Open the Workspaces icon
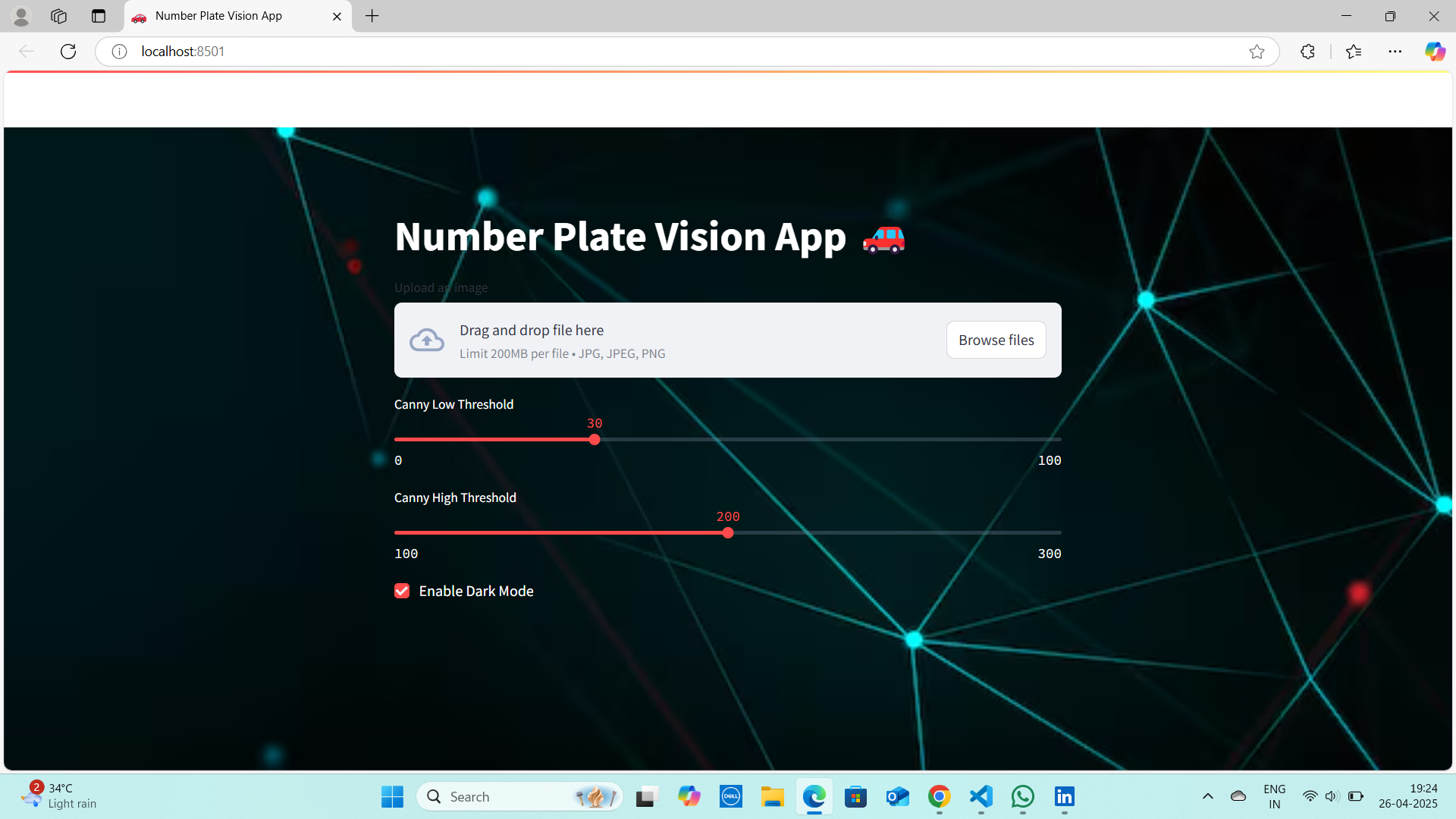 (x=59, y=16)
